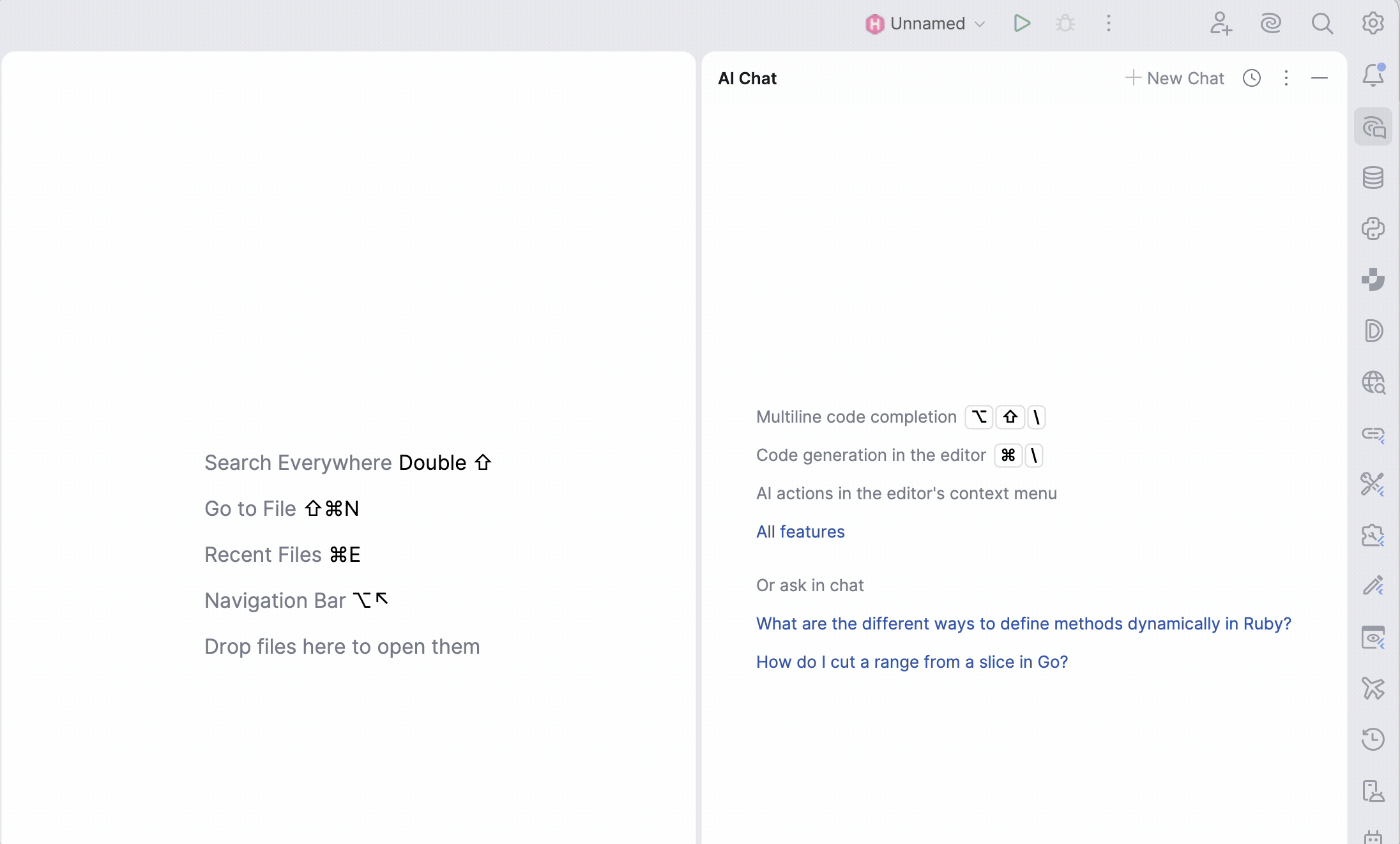Open AI Chat options three-dot menu

1286,78
